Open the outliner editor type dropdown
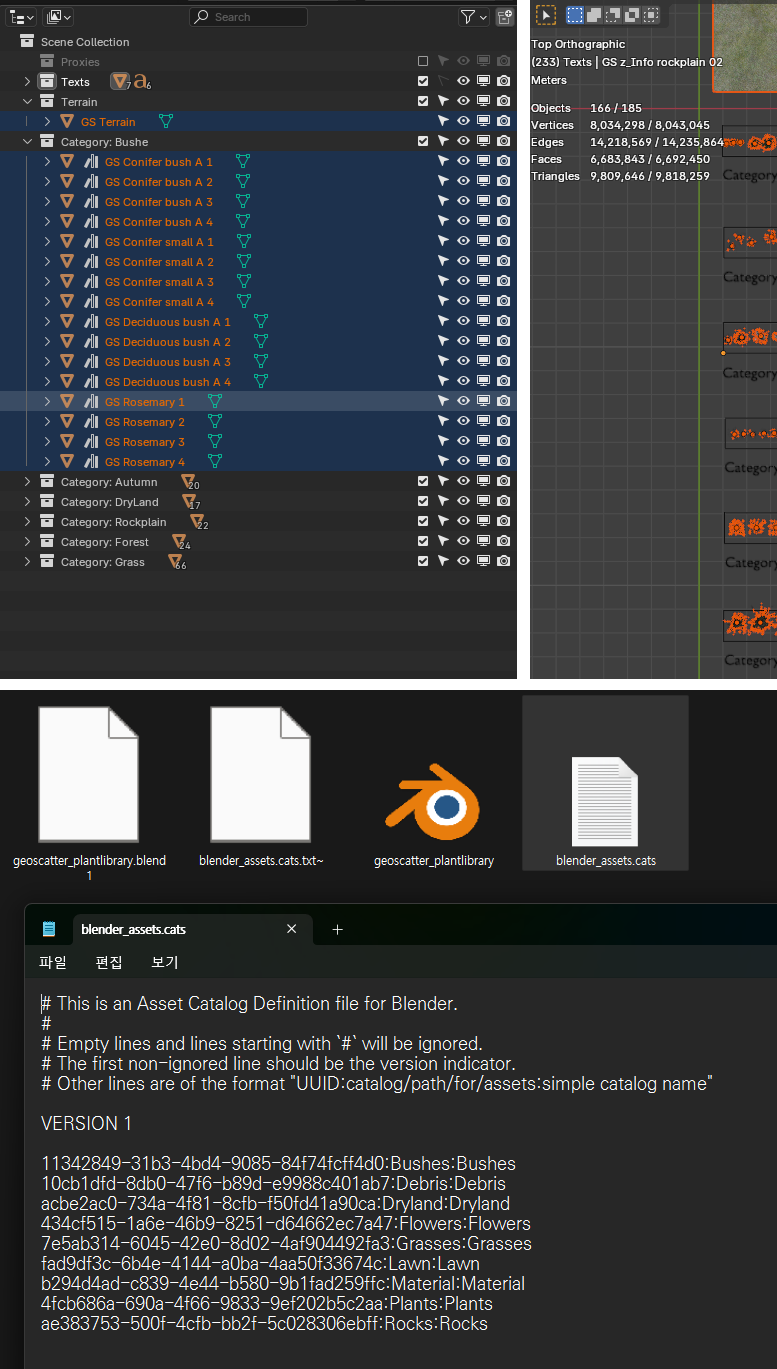 coord(22,16)
